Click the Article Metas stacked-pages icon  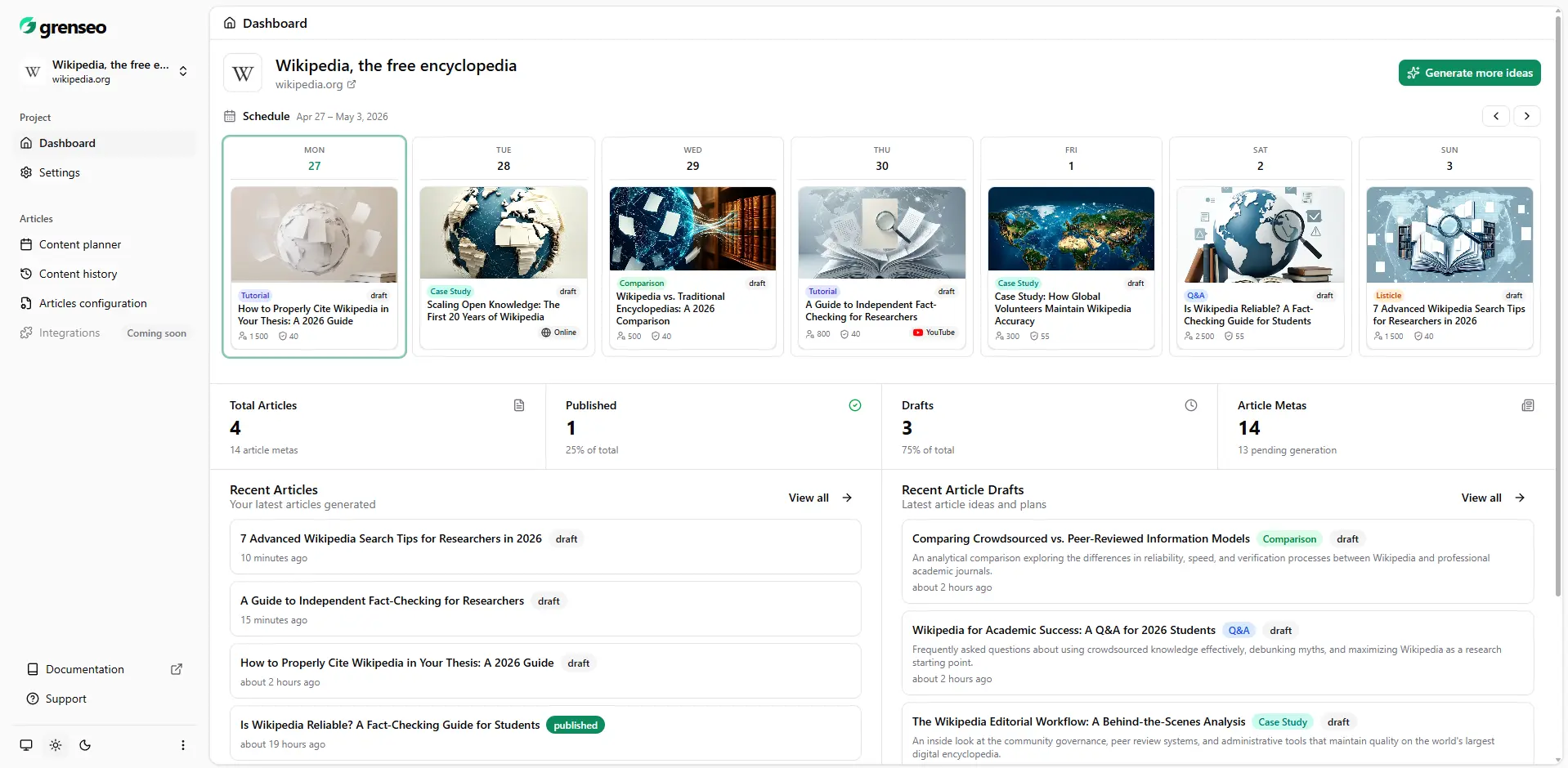(1528, 405)
